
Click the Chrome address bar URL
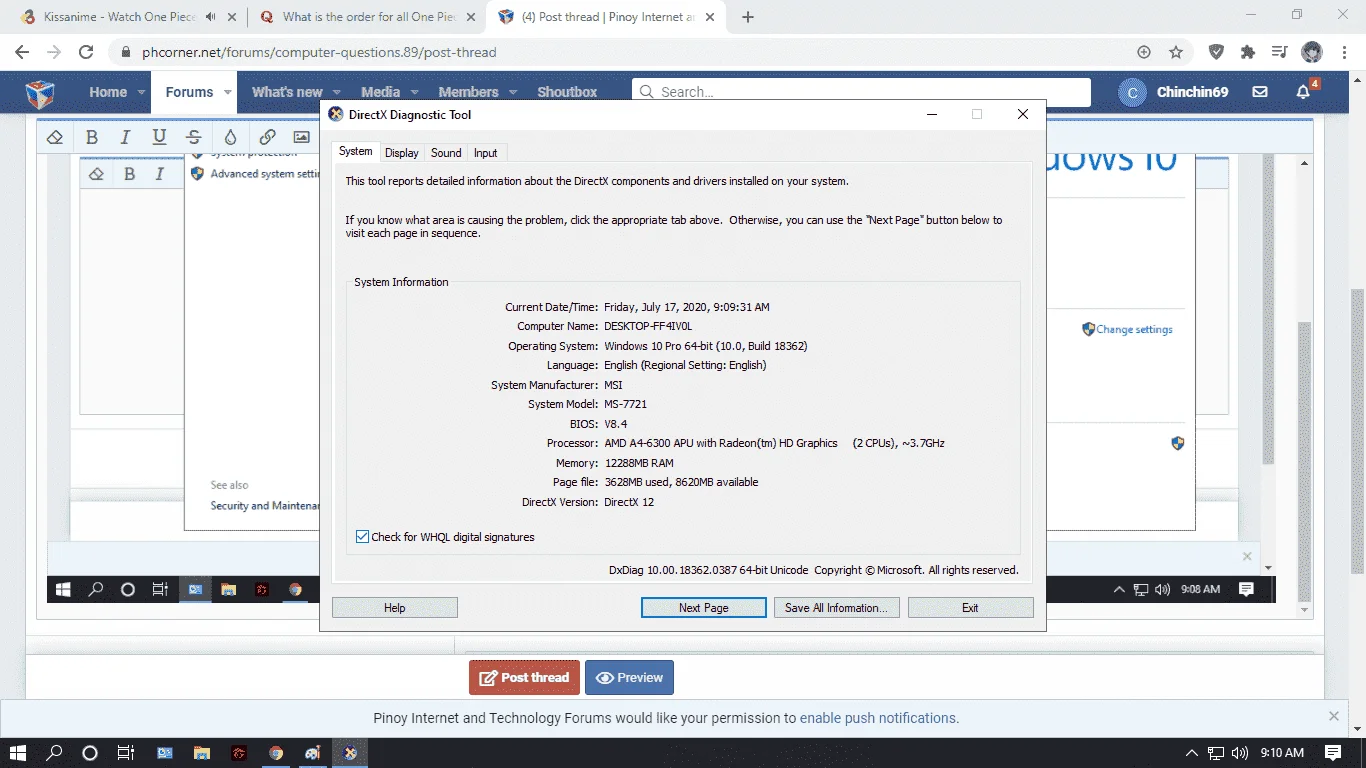click(x=319, y=52)
